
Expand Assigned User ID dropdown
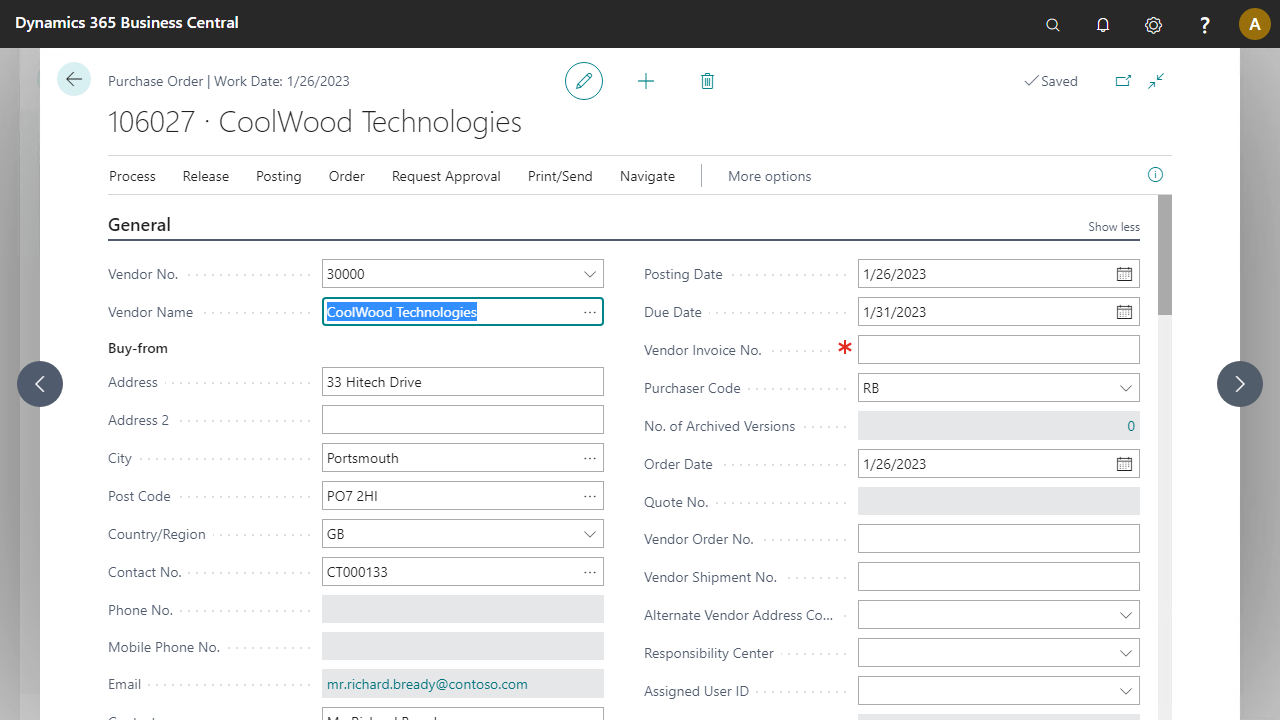click(x=1126, y=691)
